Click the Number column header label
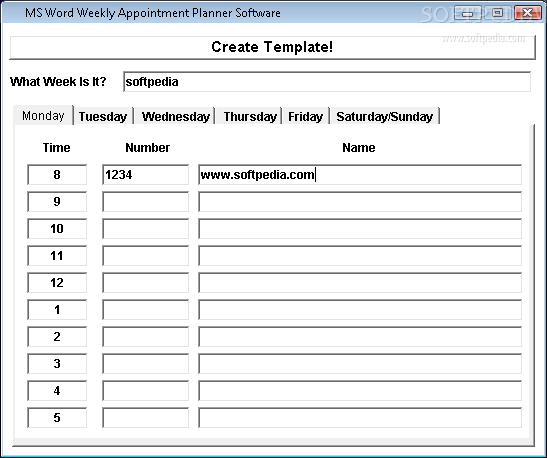547x458 pixels. (x=148, y=148)
